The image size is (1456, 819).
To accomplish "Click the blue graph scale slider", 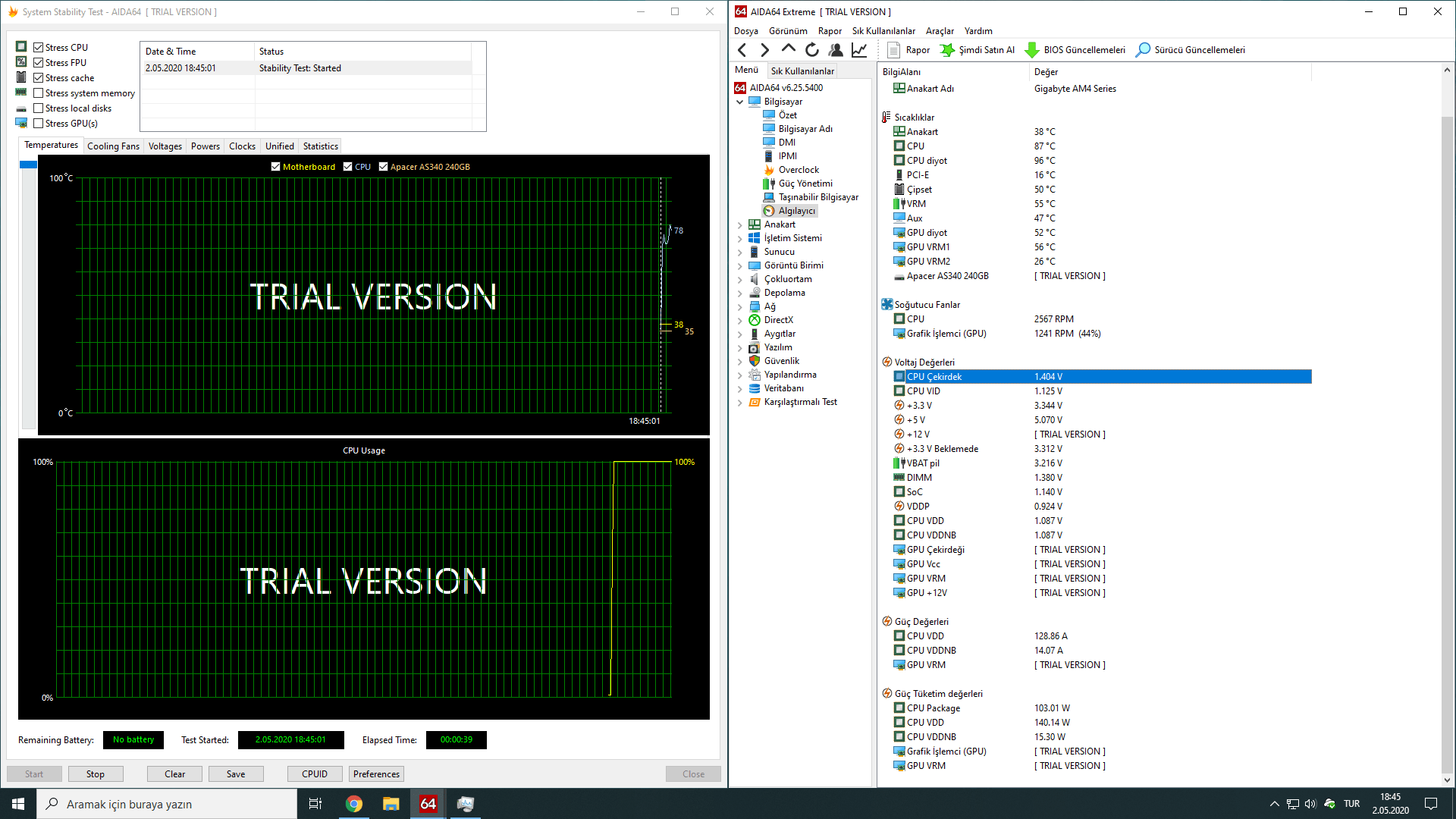I will click(x=29, y=165).
